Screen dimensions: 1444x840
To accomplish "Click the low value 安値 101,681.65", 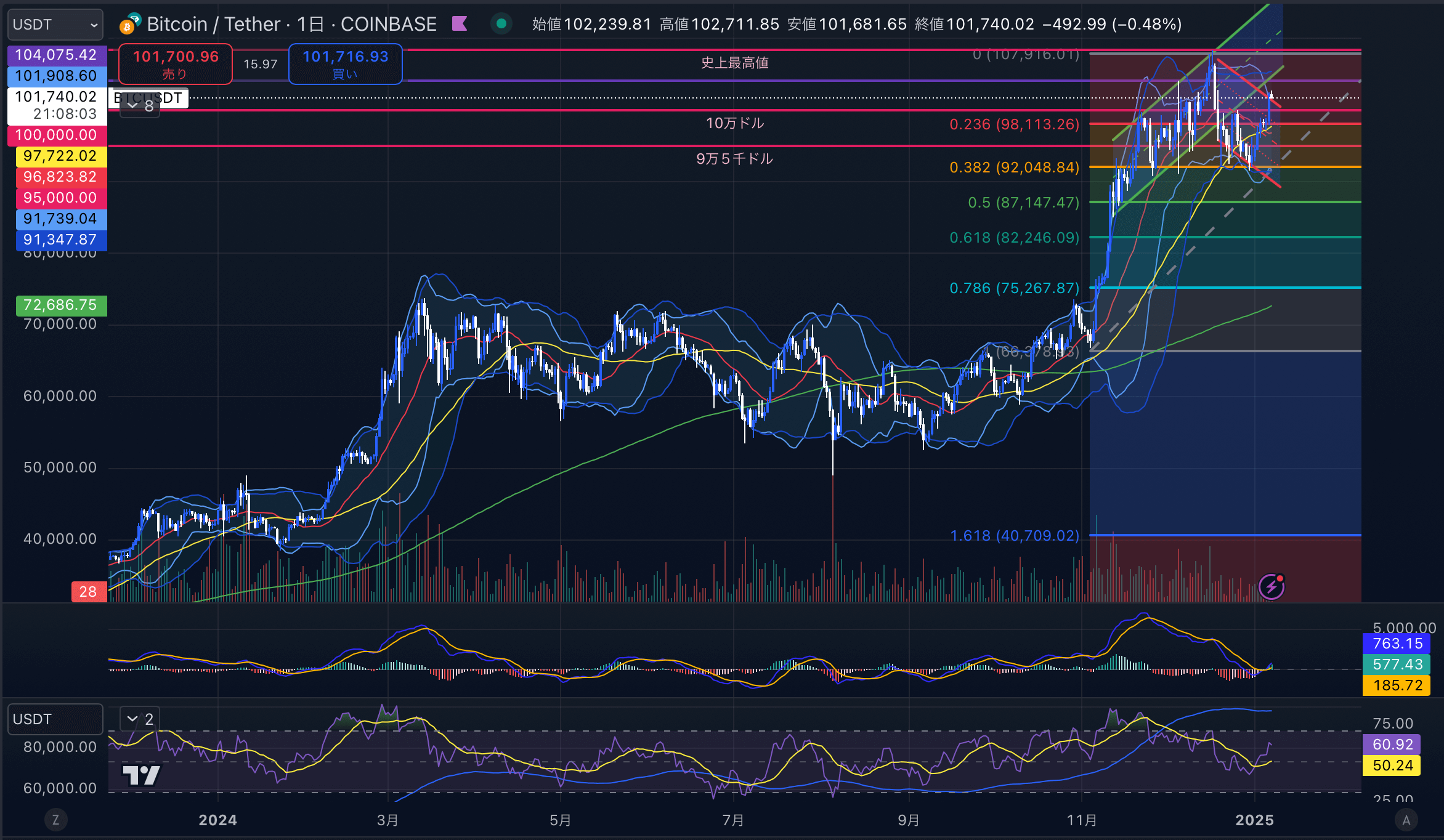I will click(x=847, y=24).
